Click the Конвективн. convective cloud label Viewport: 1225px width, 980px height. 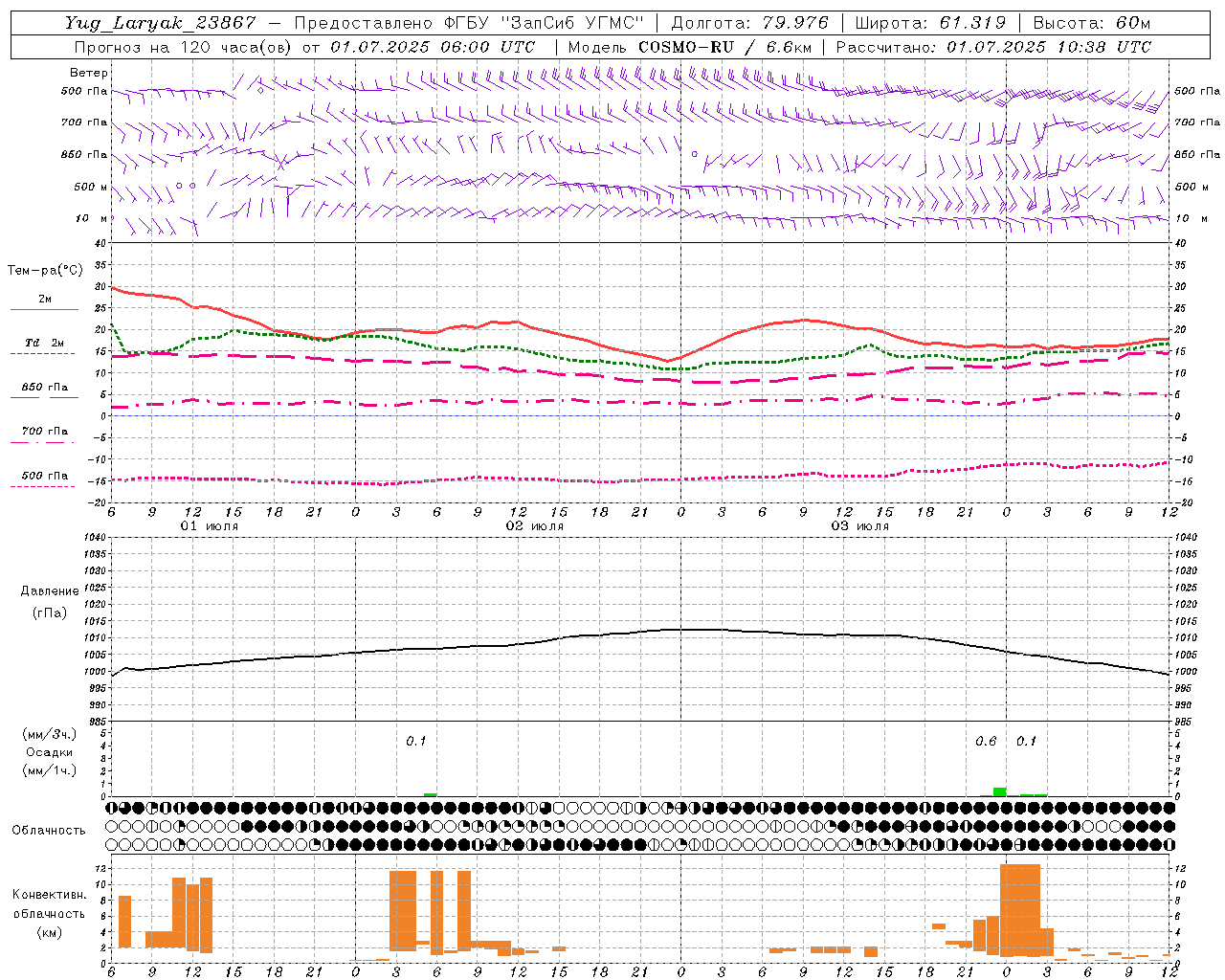click(x=49, y=895)
